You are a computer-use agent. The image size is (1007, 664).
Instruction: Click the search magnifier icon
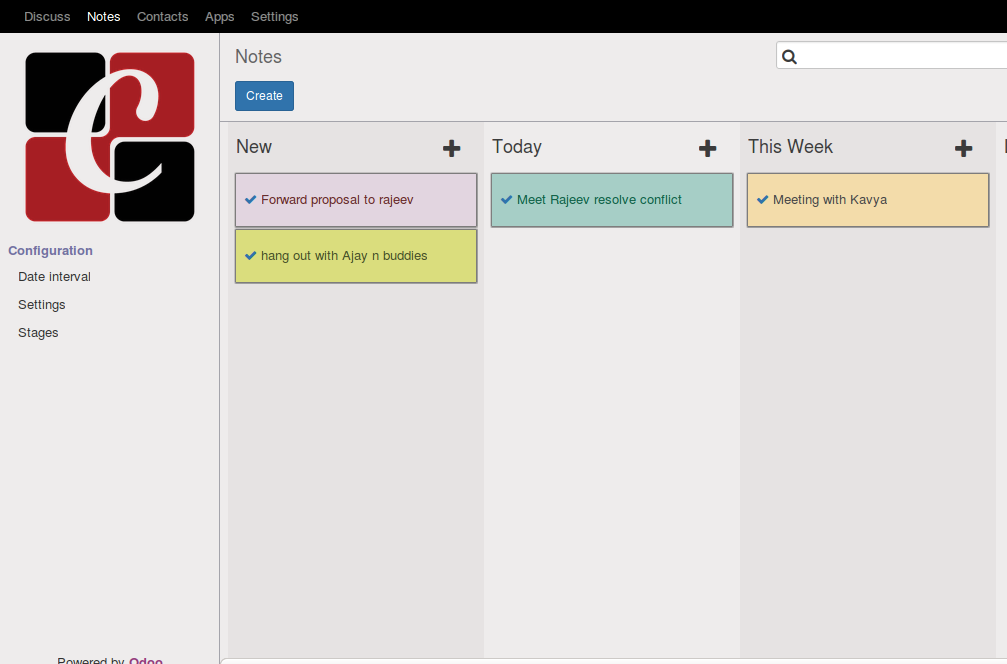pos(789,57)
